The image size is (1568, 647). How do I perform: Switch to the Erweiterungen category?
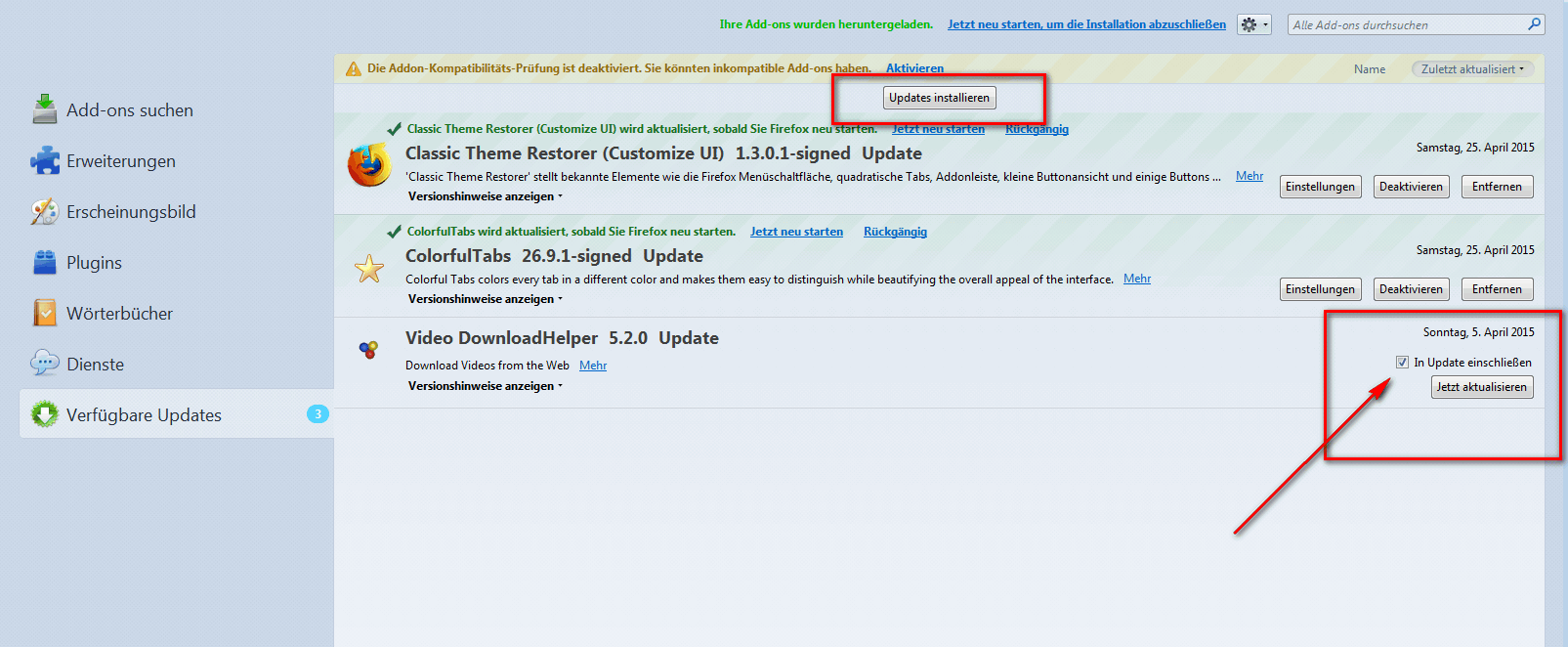coord(177,160)
